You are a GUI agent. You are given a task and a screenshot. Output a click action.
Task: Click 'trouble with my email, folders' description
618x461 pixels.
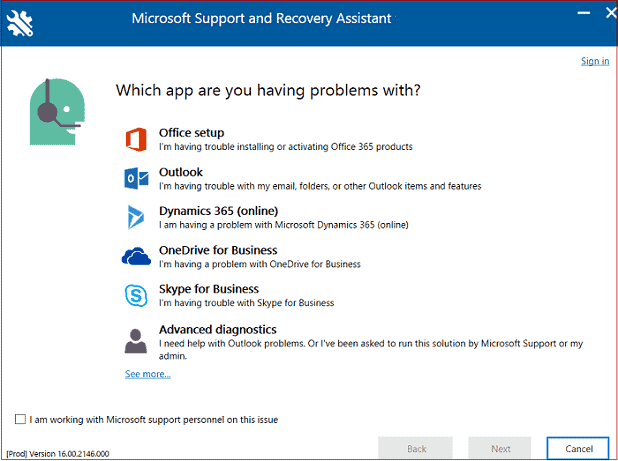tap(320, 186)
